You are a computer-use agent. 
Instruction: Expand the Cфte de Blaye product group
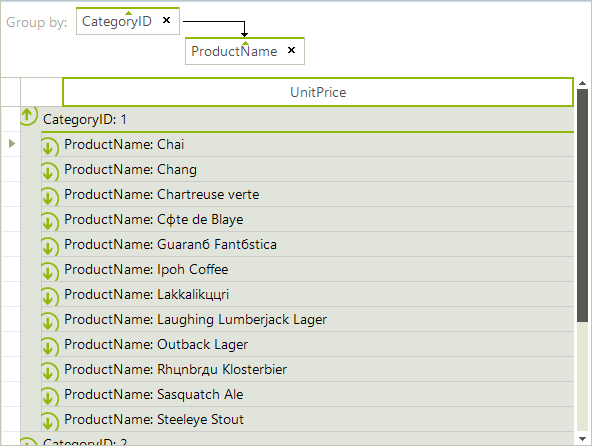point(50,222)
